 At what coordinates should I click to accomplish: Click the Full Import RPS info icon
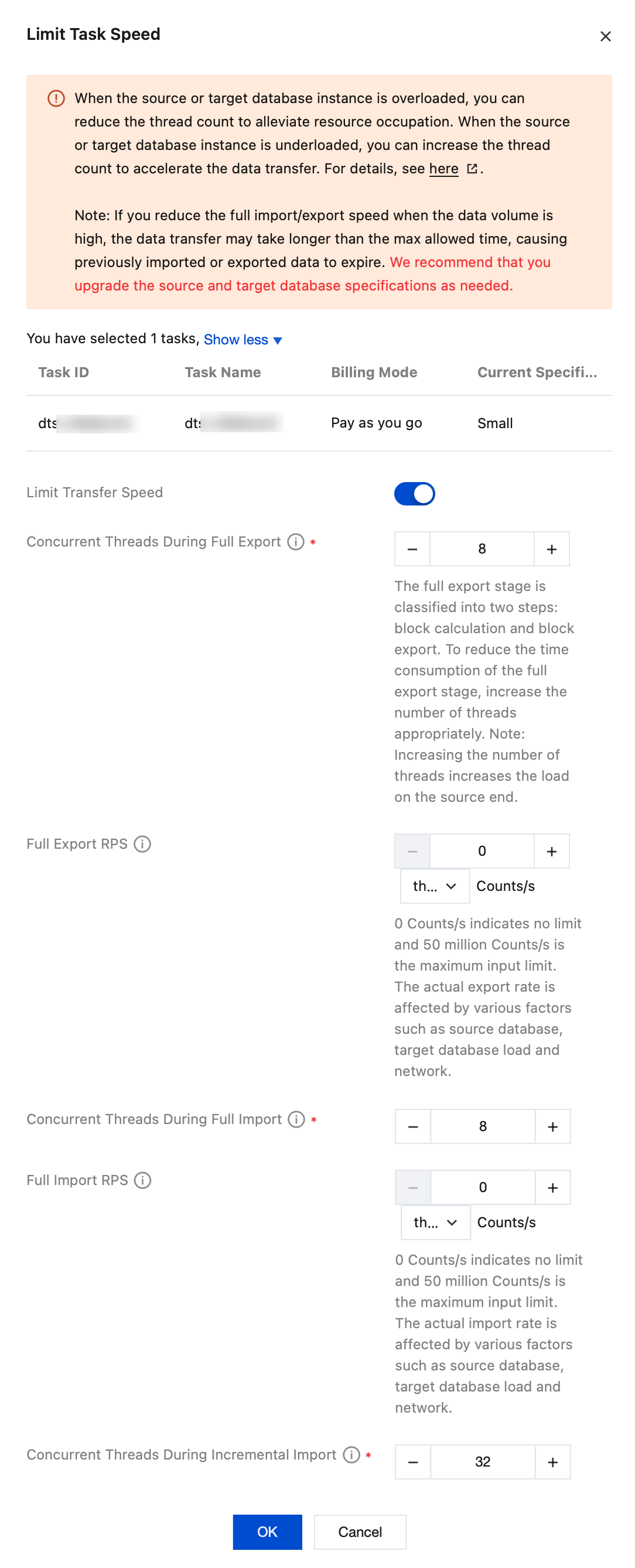[x=142, y=1180]
